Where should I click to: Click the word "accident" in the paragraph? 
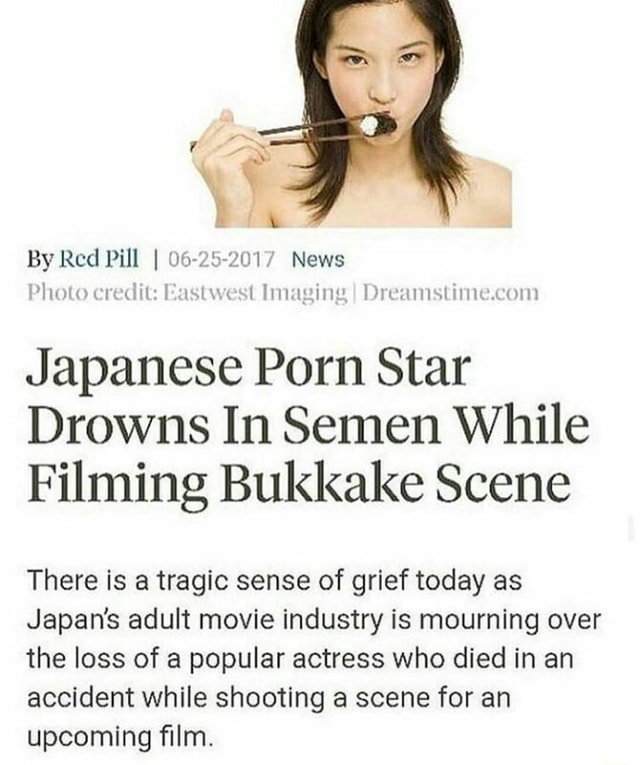click(x=82, y=698)
